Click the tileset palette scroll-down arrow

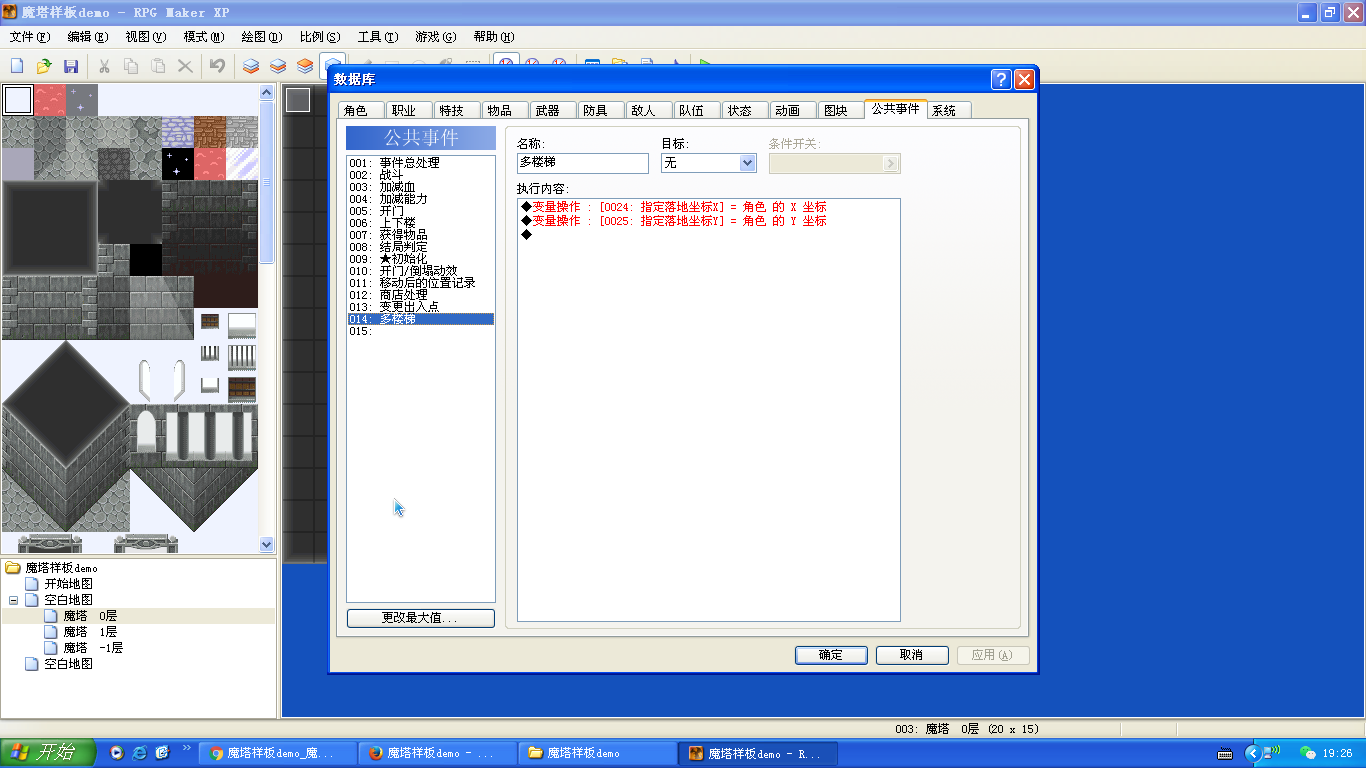tap(266, 545)
